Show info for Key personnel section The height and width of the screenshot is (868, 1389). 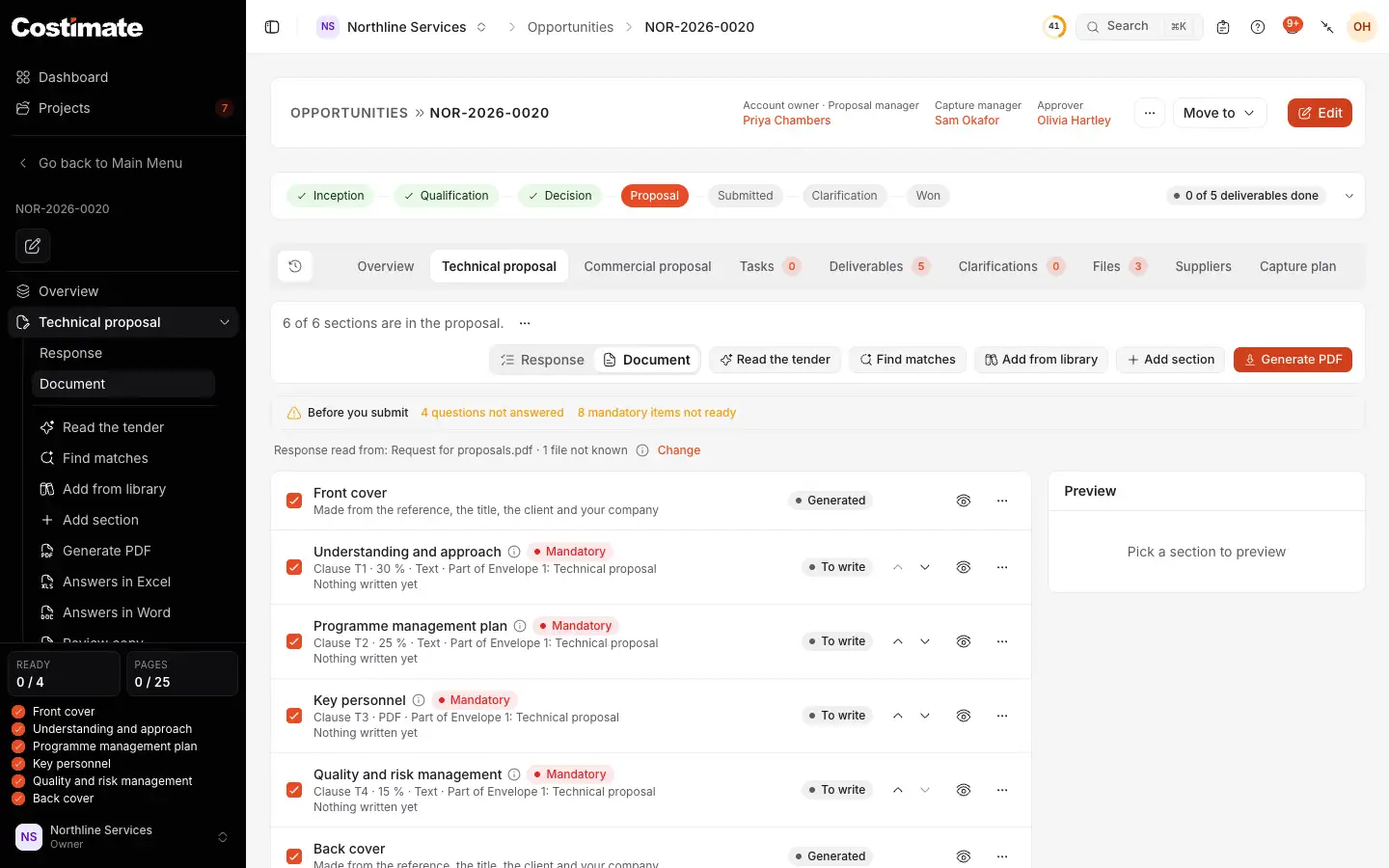click(419, 700)
